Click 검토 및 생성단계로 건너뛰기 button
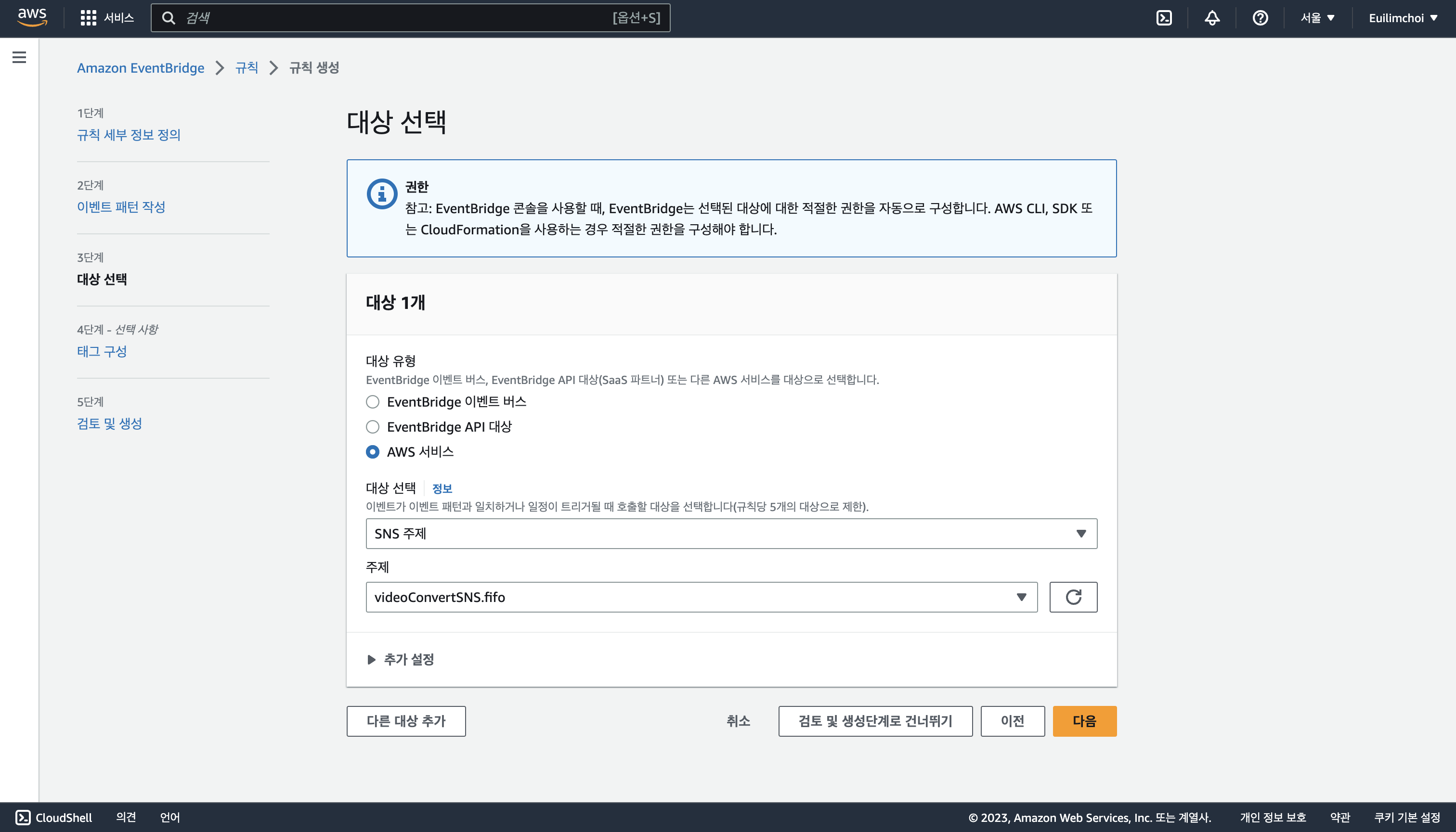 (x=875, y=721)
